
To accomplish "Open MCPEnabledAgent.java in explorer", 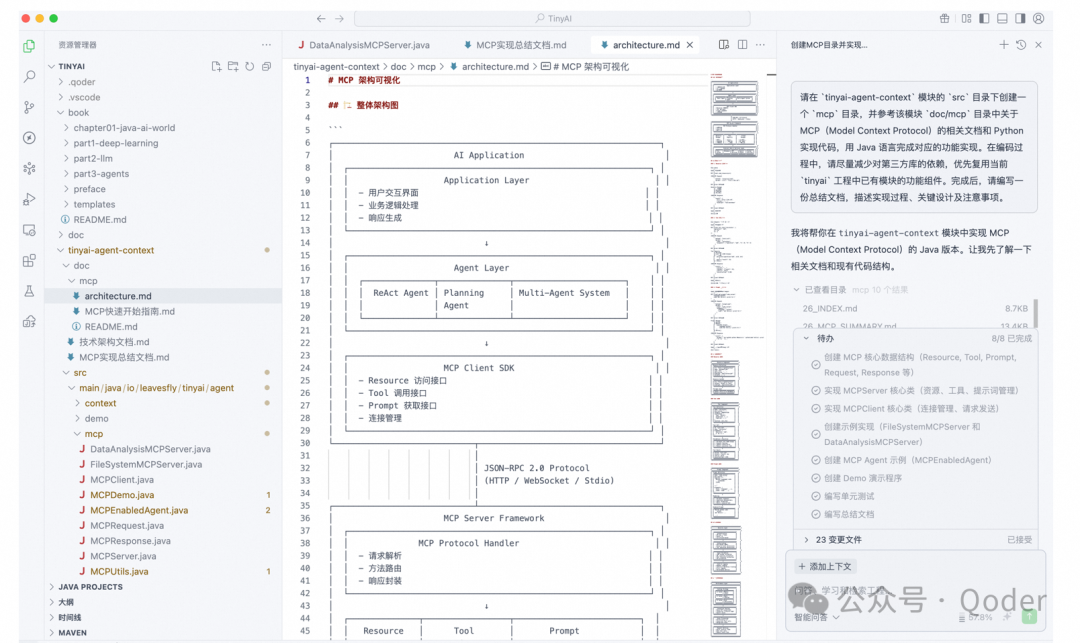I will coord(139,510).
